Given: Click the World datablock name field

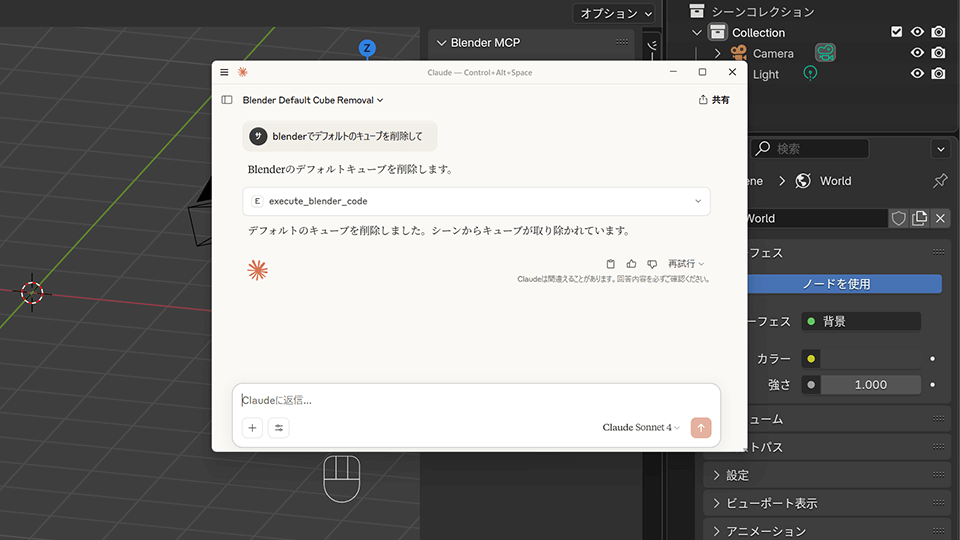Looking at the screenshot, I should (817, 219).
